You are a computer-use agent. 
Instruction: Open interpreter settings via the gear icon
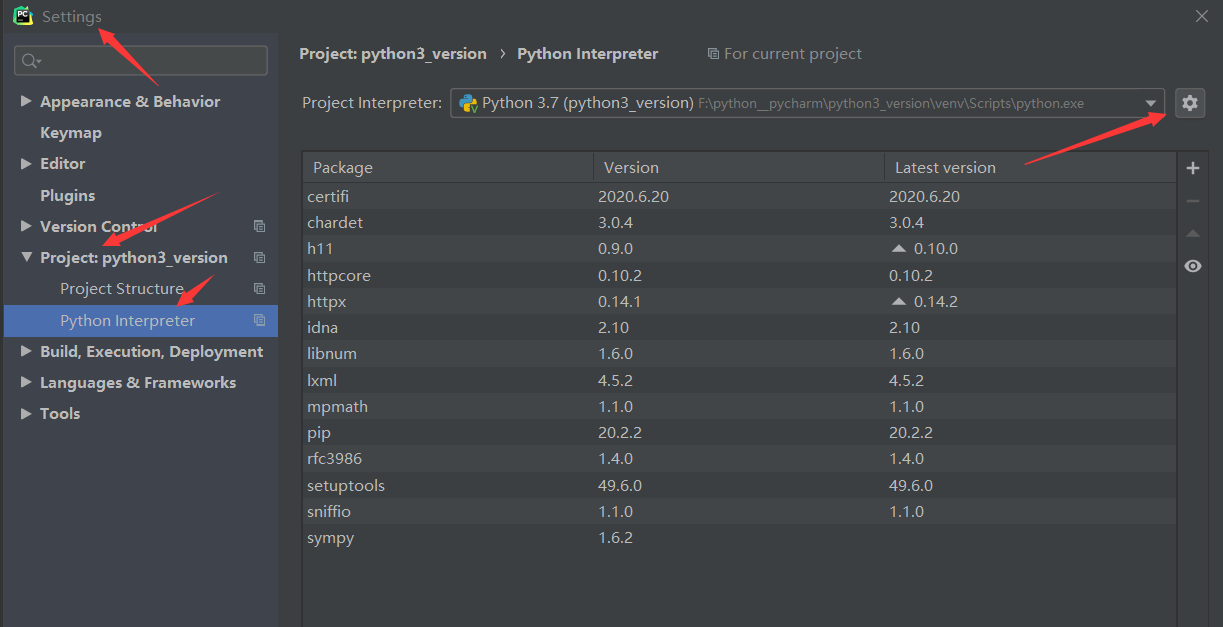1189,102
